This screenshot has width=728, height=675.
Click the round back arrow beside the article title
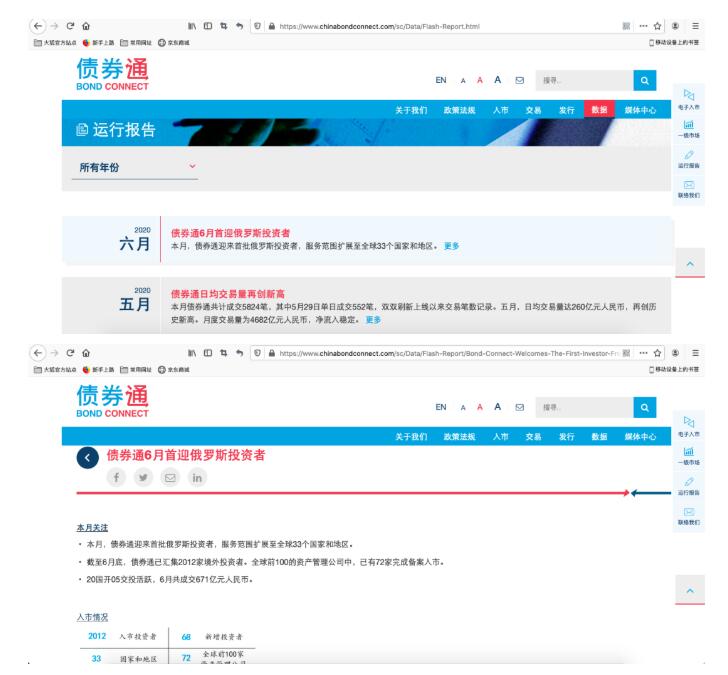pos(89,457)
